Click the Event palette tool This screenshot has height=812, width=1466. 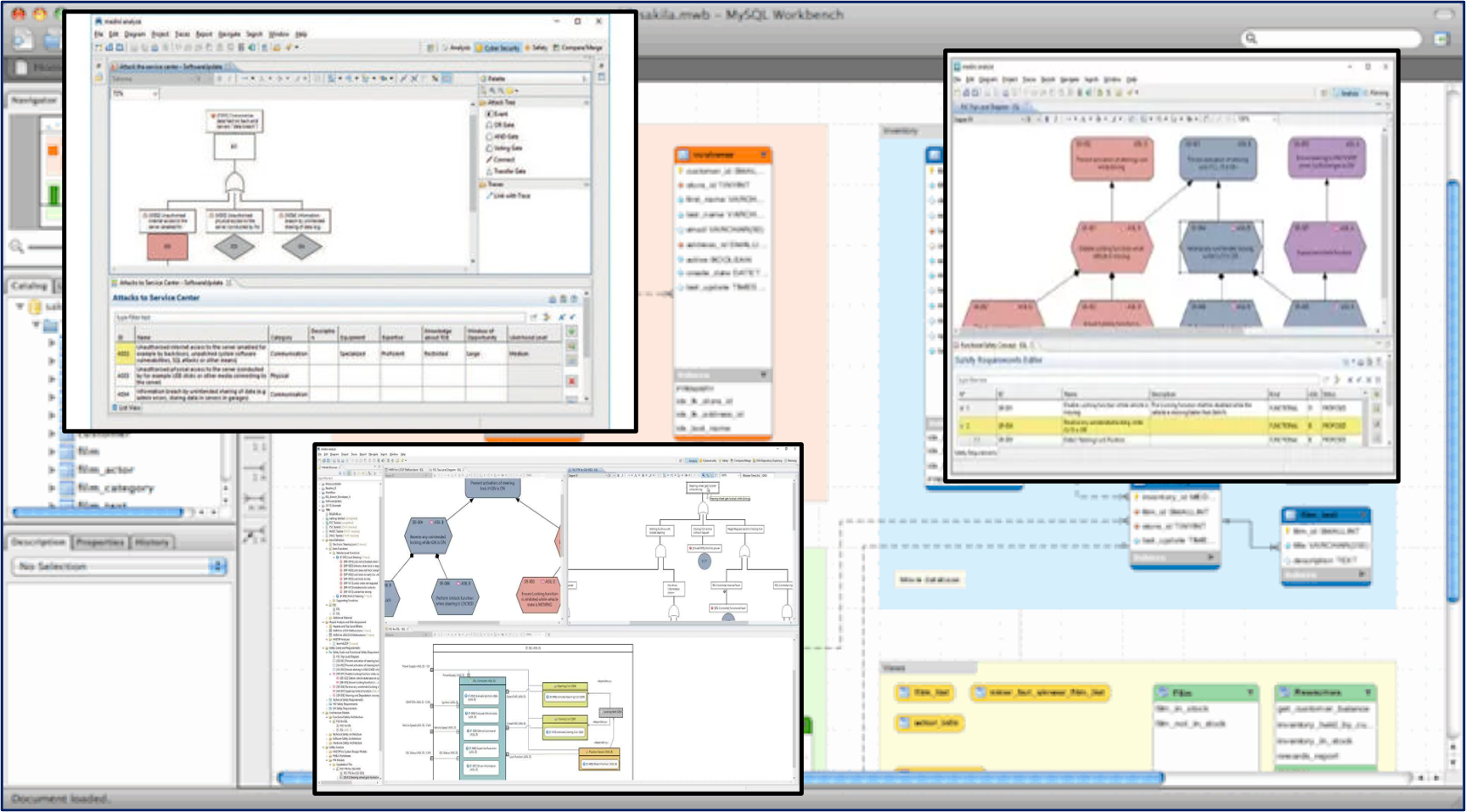(x=500, y=114)
